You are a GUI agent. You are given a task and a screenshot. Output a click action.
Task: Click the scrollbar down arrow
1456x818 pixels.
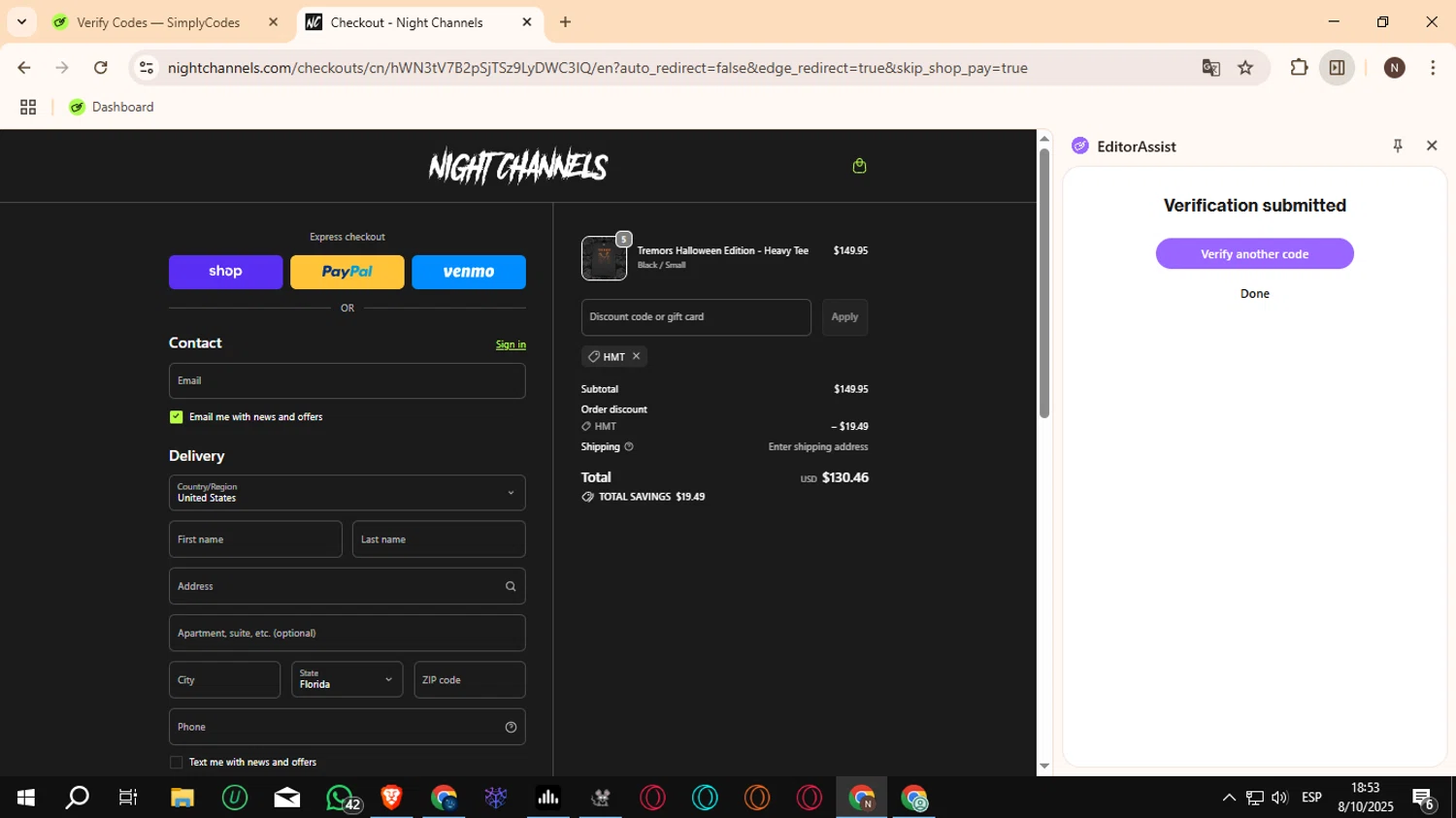pos(1044,767)
